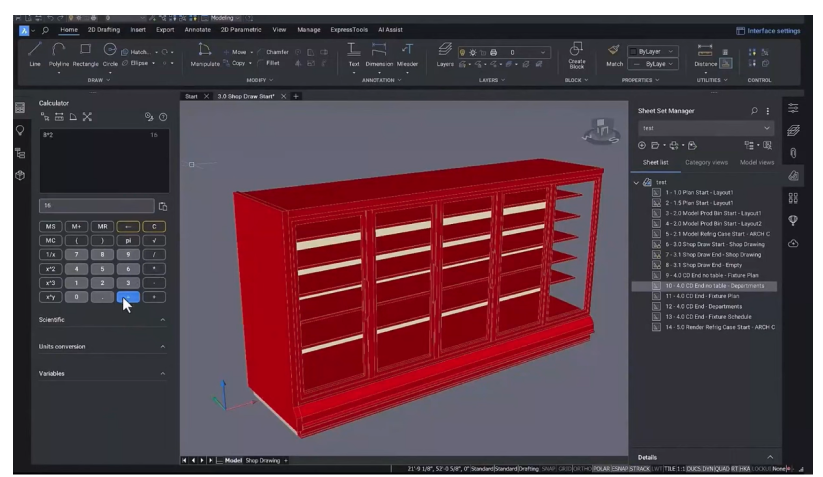The image size is (823, 477).
Task: Switch to the Category views tab
Action: [706, 161]
